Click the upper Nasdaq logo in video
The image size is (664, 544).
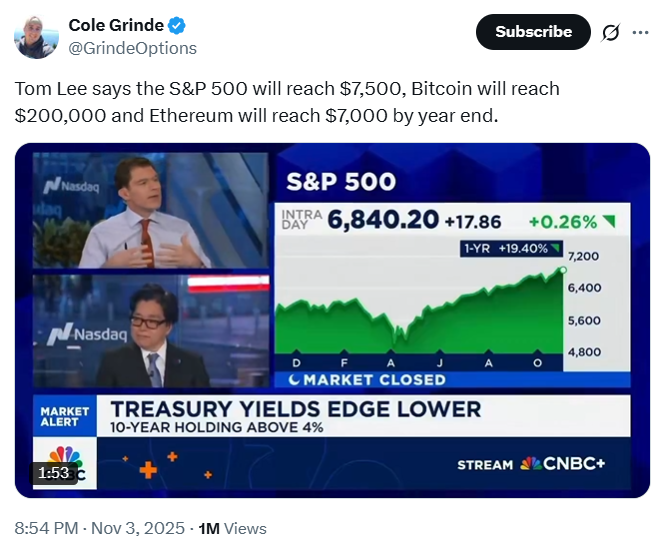coord(70,186)
